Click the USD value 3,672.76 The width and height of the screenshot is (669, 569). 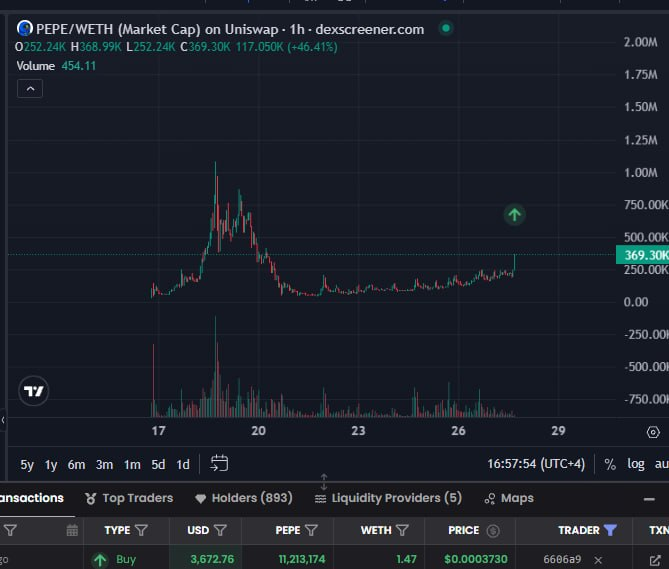pos(212,559)
